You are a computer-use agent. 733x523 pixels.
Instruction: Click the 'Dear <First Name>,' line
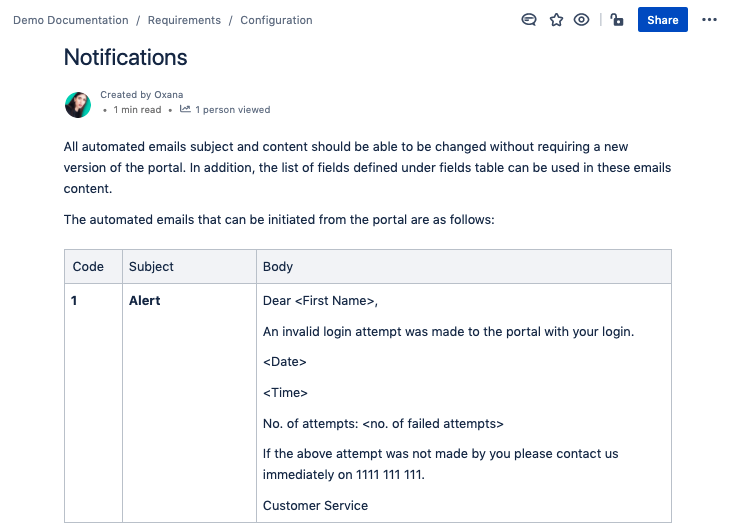pyautogui.click(x=321, y=301)
